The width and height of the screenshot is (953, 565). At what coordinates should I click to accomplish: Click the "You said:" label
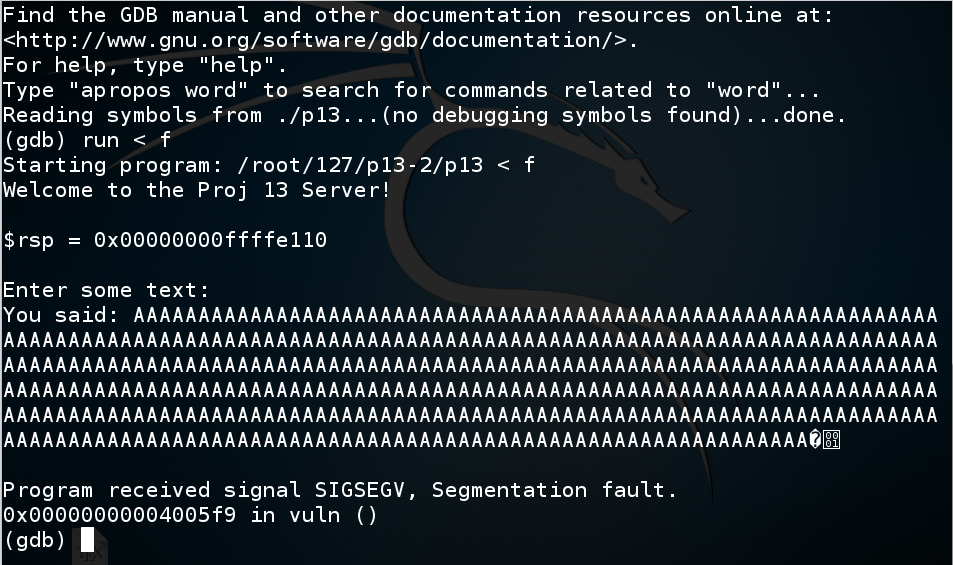62,315
